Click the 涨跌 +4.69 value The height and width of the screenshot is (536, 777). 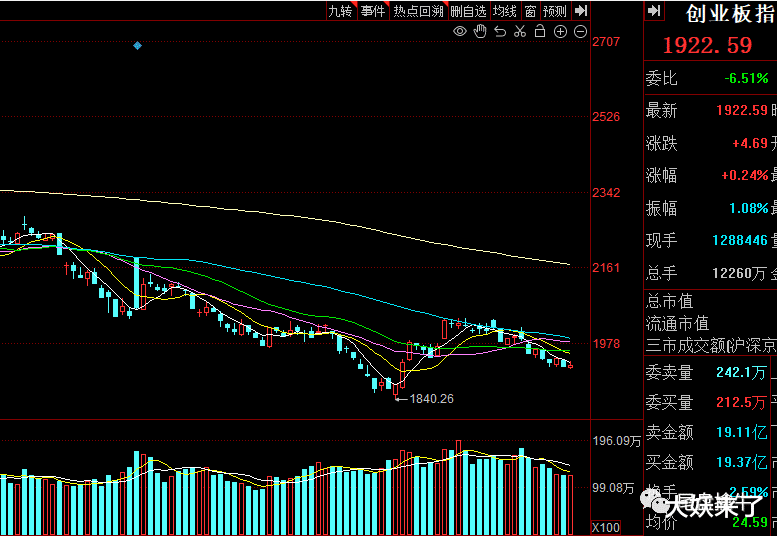click(750, 143)
